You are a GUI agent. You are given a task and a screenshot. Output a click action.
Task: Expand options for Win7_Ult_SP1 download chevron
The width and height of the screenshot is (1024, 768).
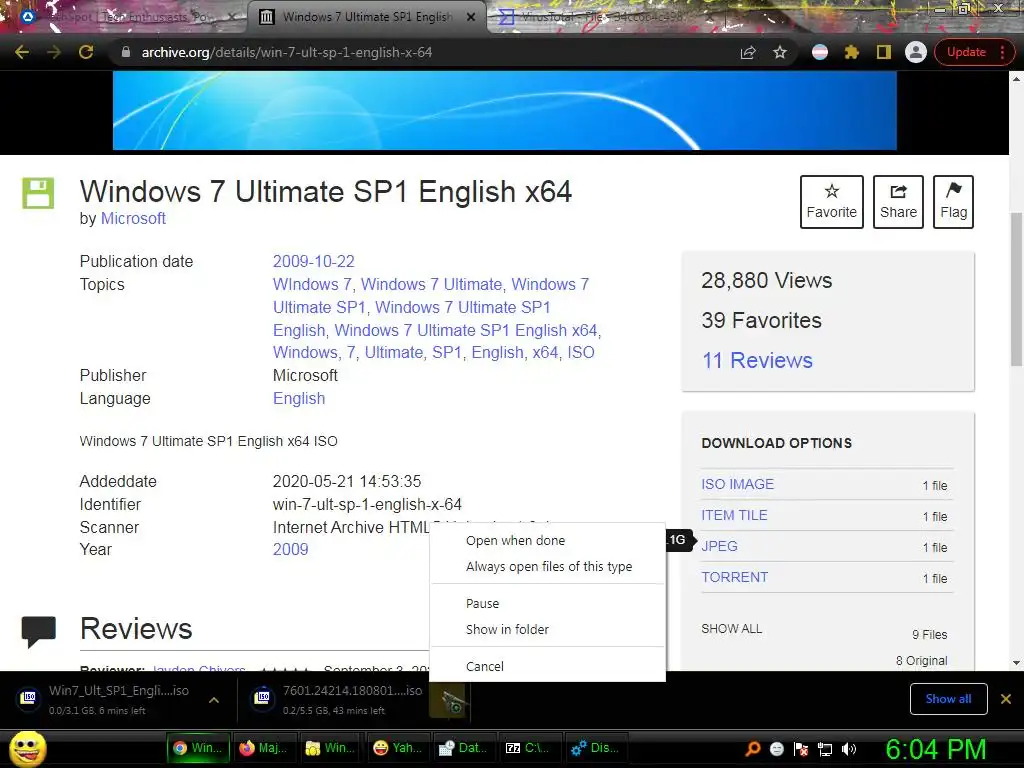pyautogui.click(x=214, y=700)
